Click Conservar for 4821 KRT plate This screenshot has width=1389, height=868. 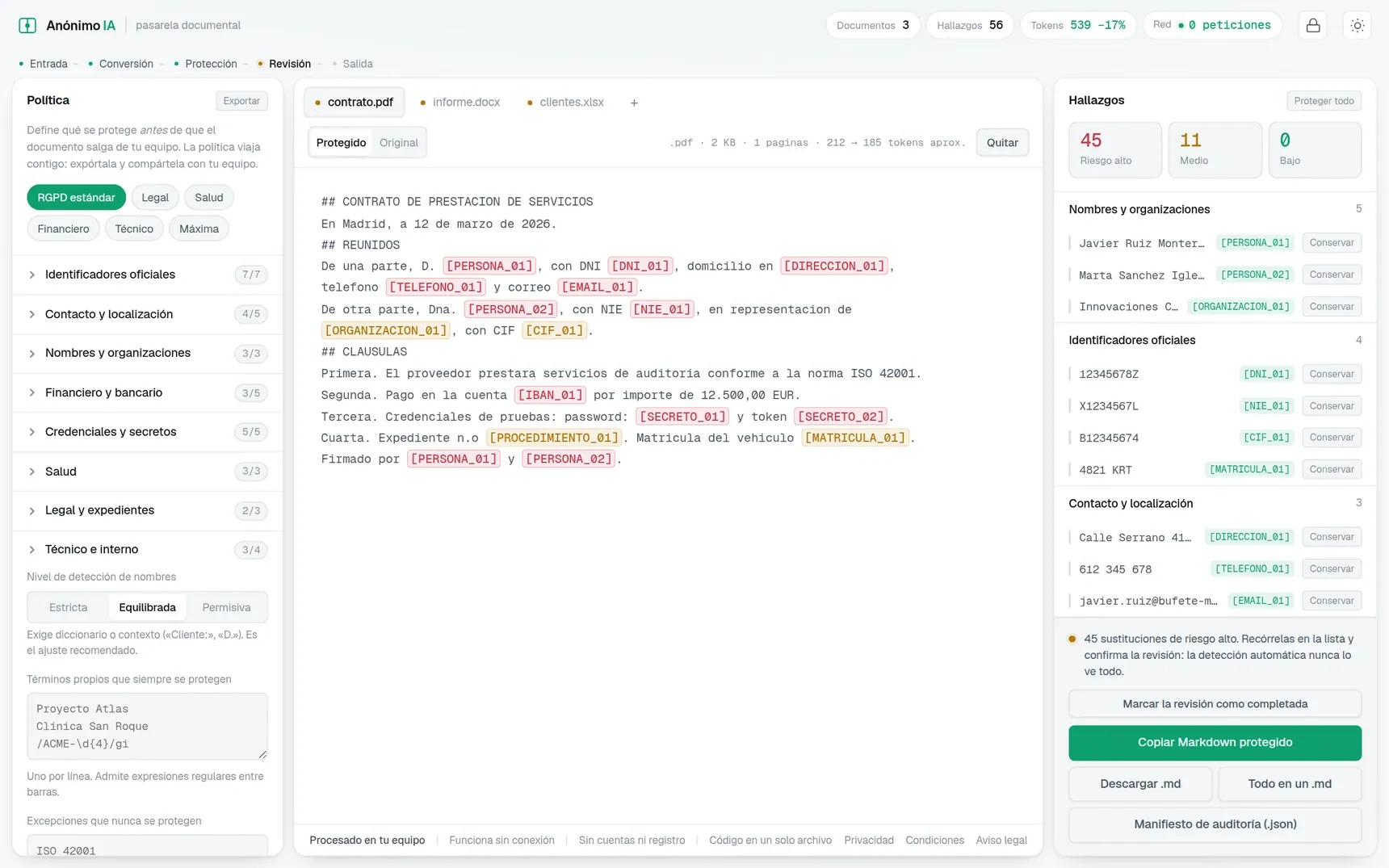[x=1332, y=469]
